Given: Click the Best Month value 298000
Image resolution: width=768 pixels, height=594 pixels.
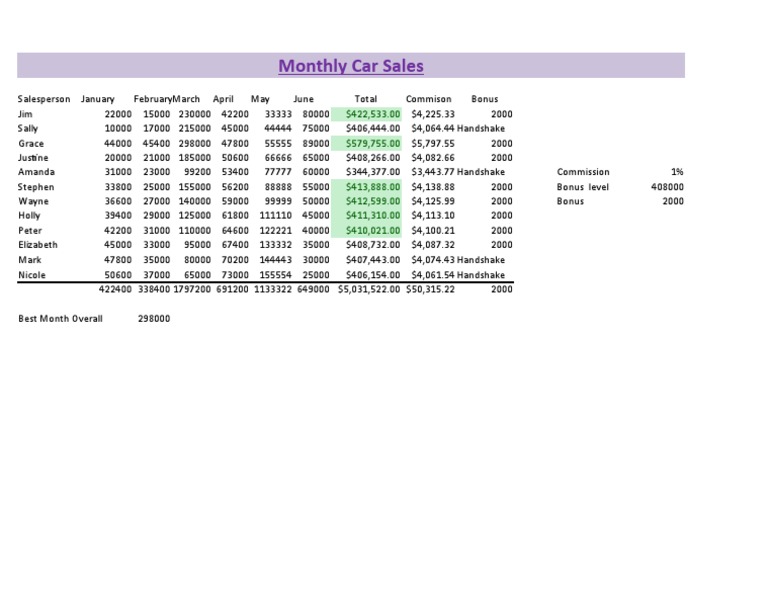Looking at the screenshot, I should tap(154, 319).
